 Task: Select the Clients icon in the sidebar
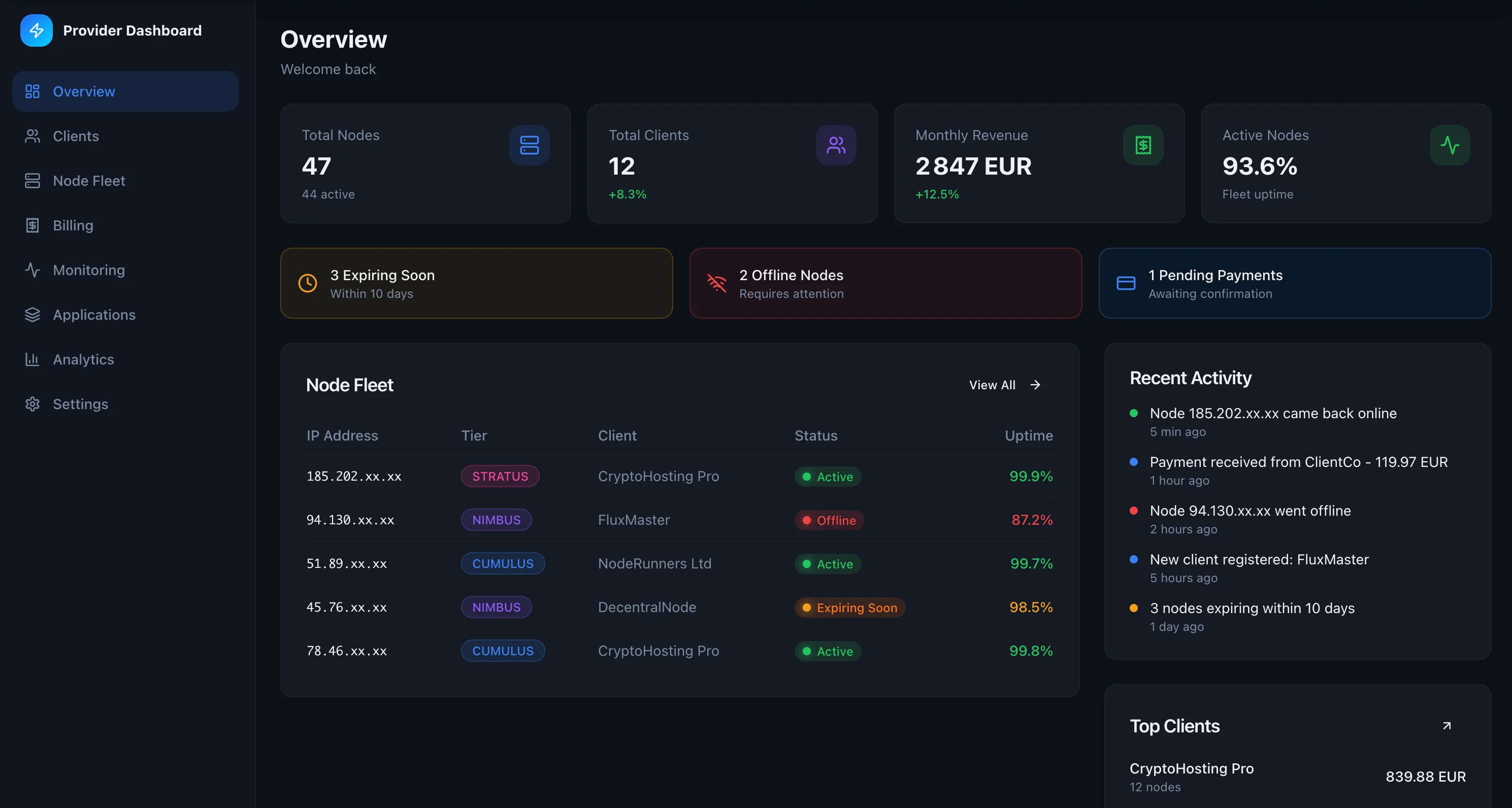click(x=33, y=136)
